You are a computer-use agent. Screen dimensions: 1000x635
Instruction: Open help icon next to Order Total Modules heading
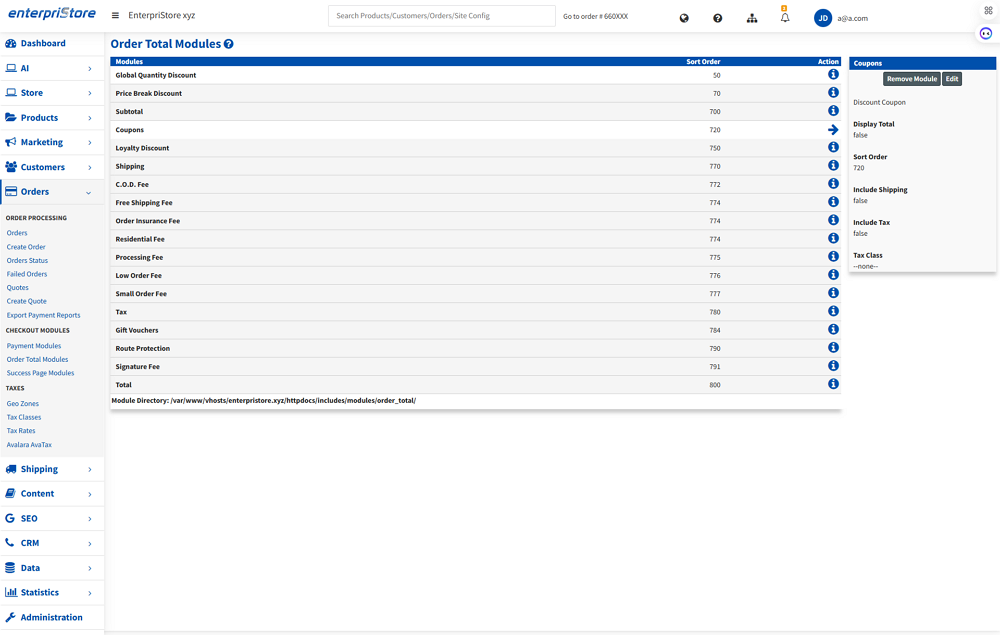[x=229, y=45]
